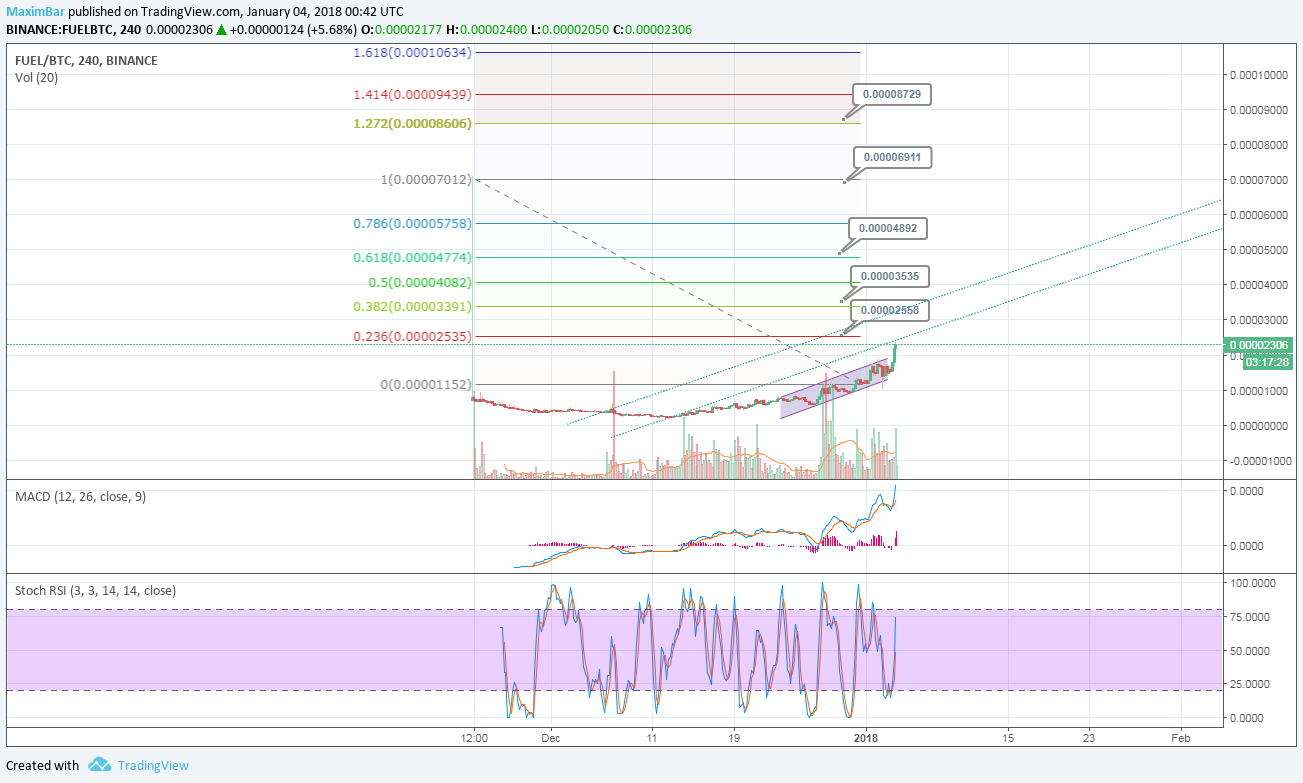Click the 0.00009000 price axis value
This screenshot has height=783, width=1303.
click(1260, 109)
